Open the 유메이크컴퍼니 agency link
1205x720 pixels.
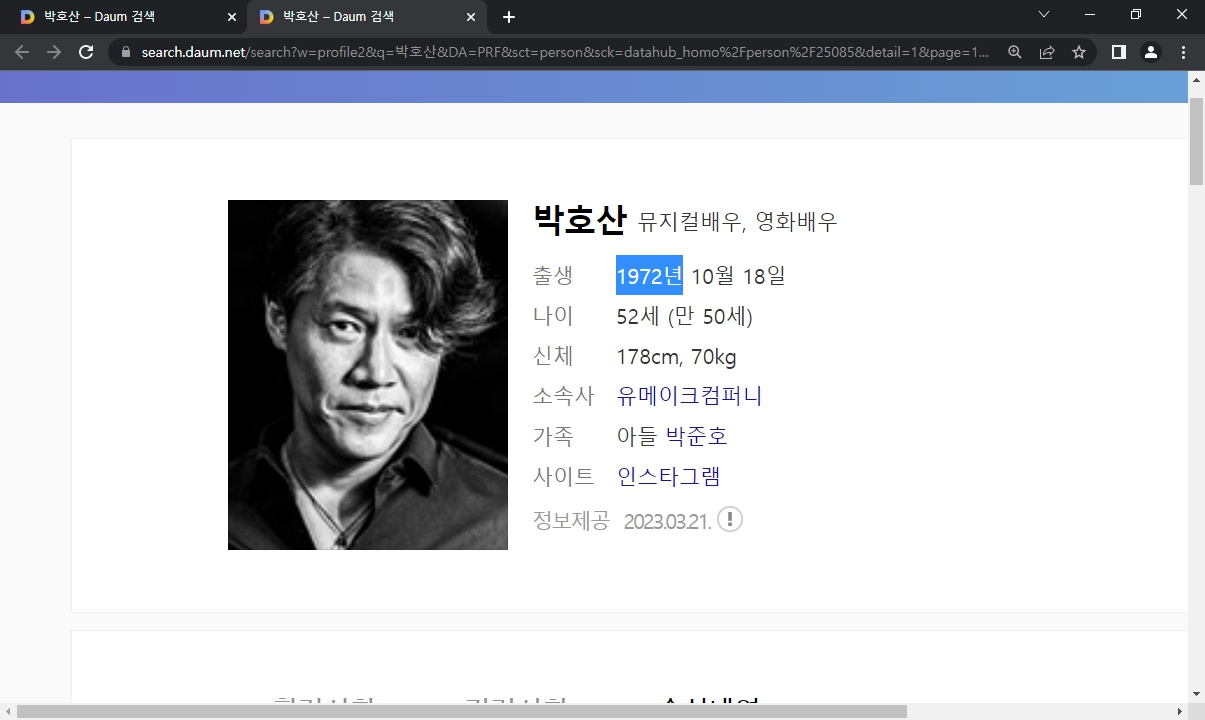coord(690,396)
